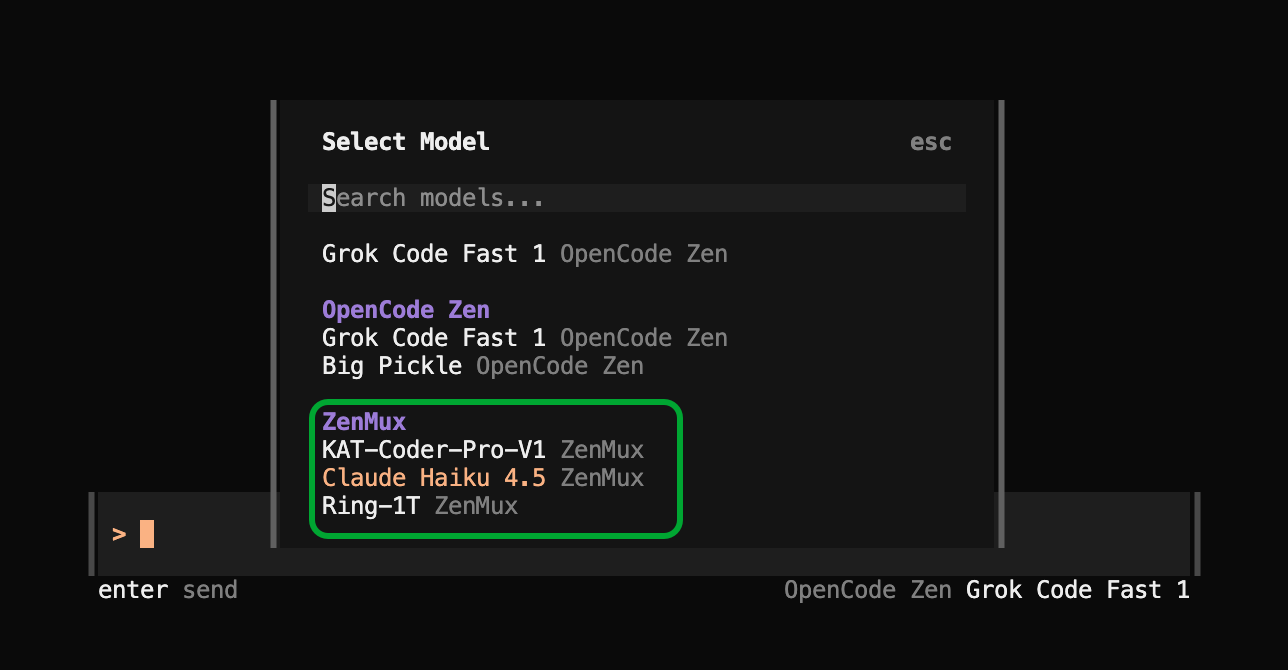This screenshot has height=670, width=1288.
Task: Pick the KAT-Coder-Pro-V1 model
Action: point(433,450)
